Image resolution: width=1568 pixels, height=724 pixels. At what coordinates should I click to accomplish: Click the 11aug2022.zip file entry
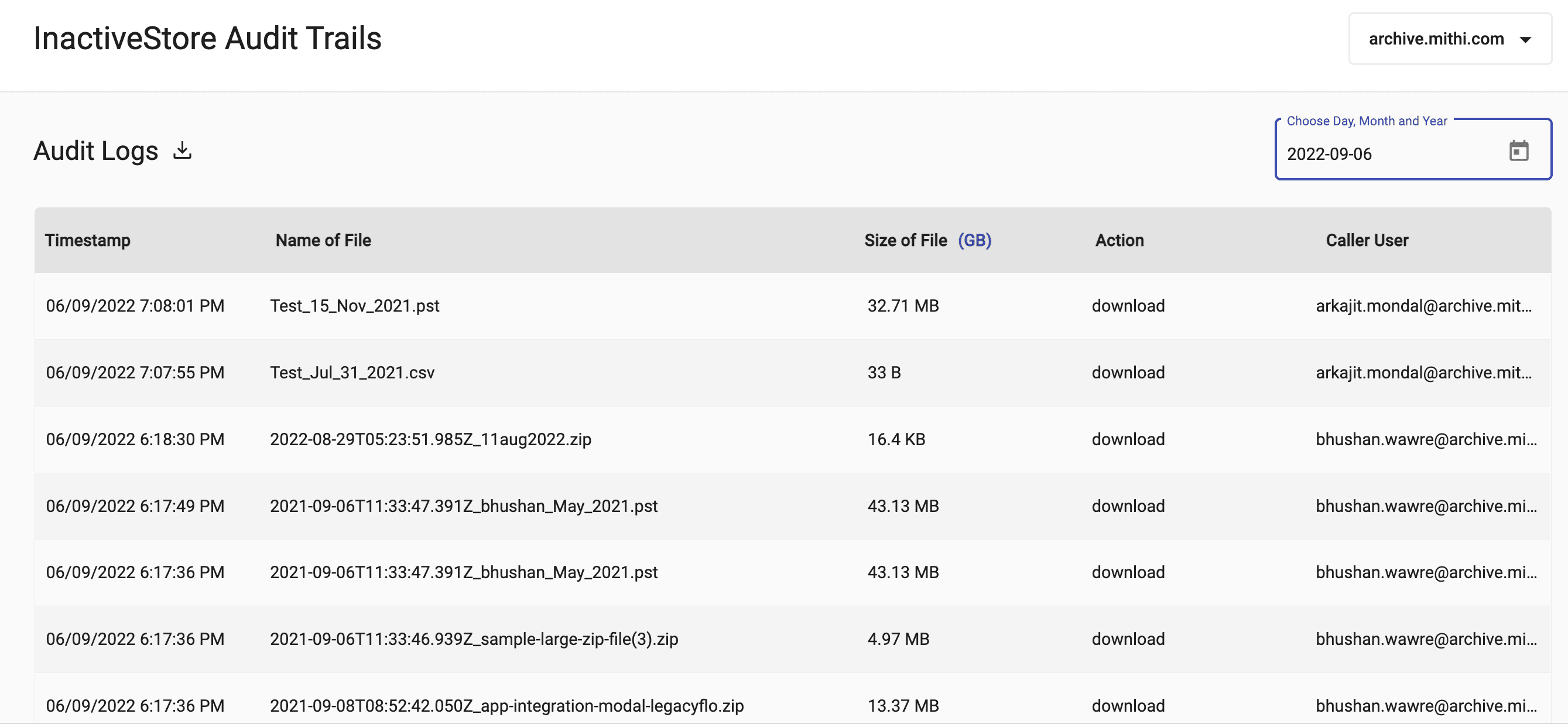click(x=430, y=439)
